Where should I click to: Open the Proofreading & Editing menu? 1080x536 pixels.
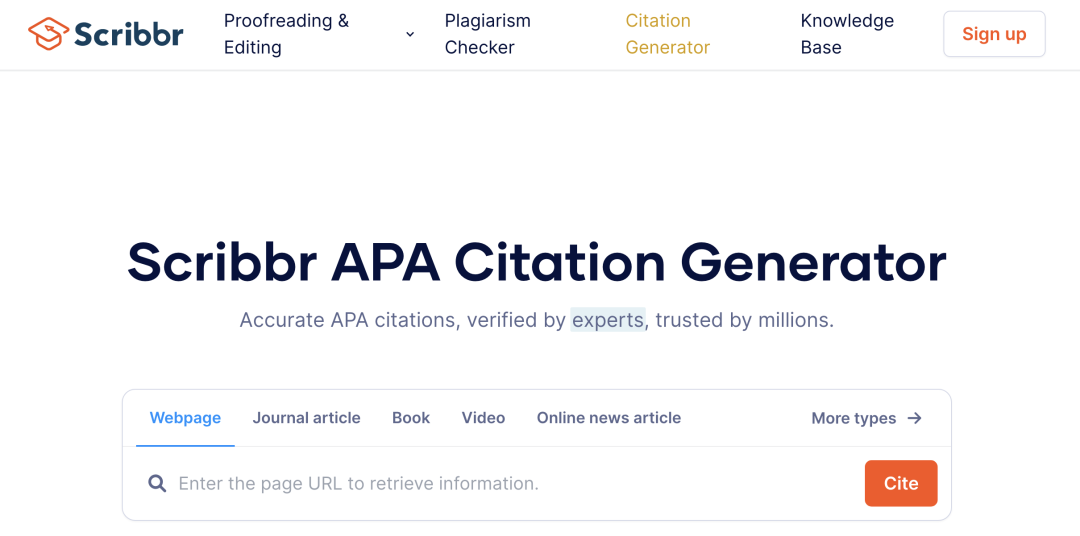pyautogui.click(x=287, y=34)
